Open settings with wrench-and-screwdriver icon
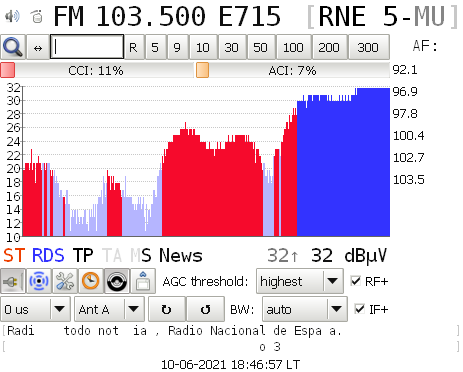Viewport: 463px width, 372px height. [x=65, y=281]
